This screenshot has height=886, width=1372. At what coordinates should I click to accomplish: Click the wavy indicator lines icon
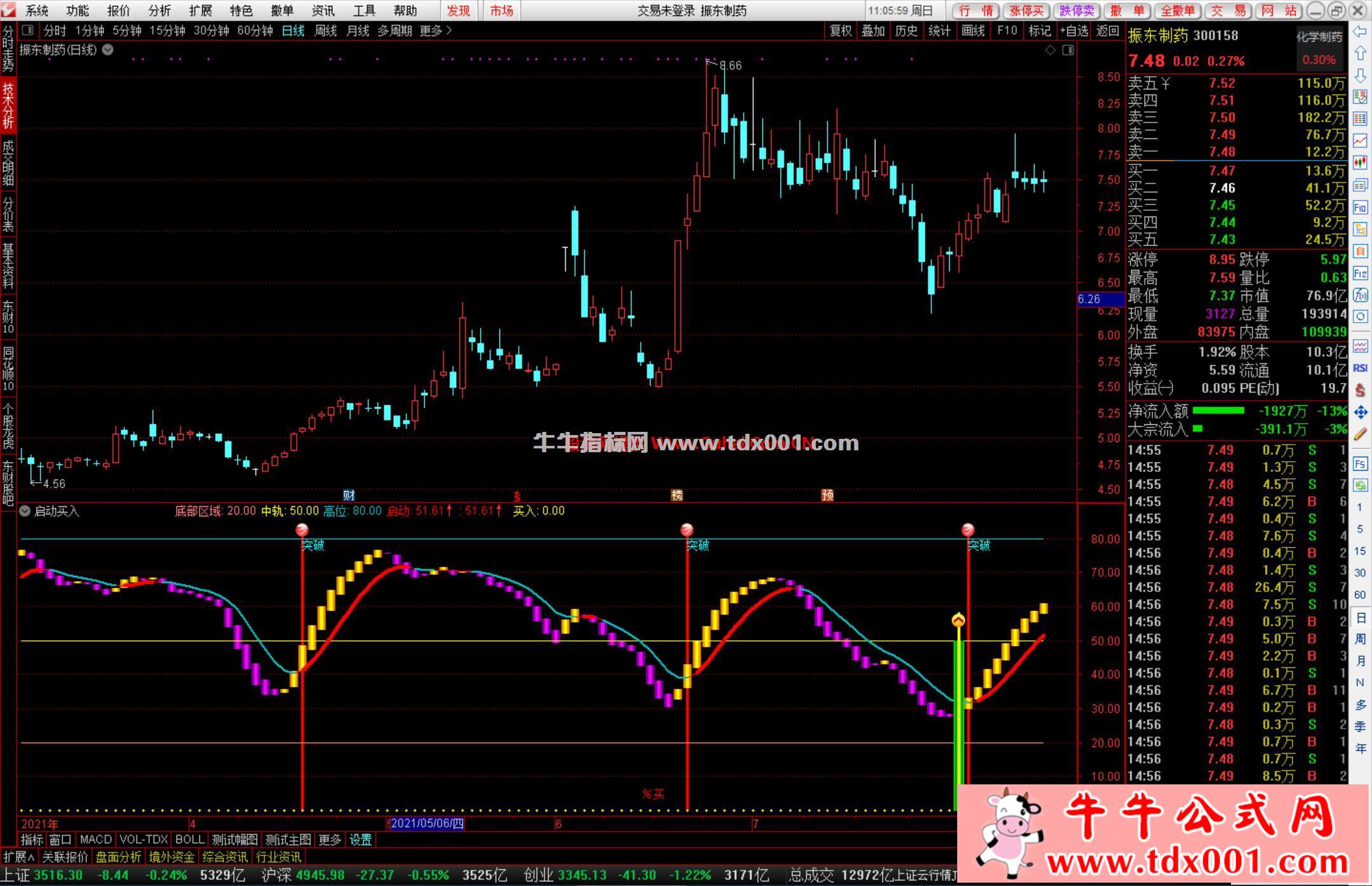click(x=1360, y=346)
